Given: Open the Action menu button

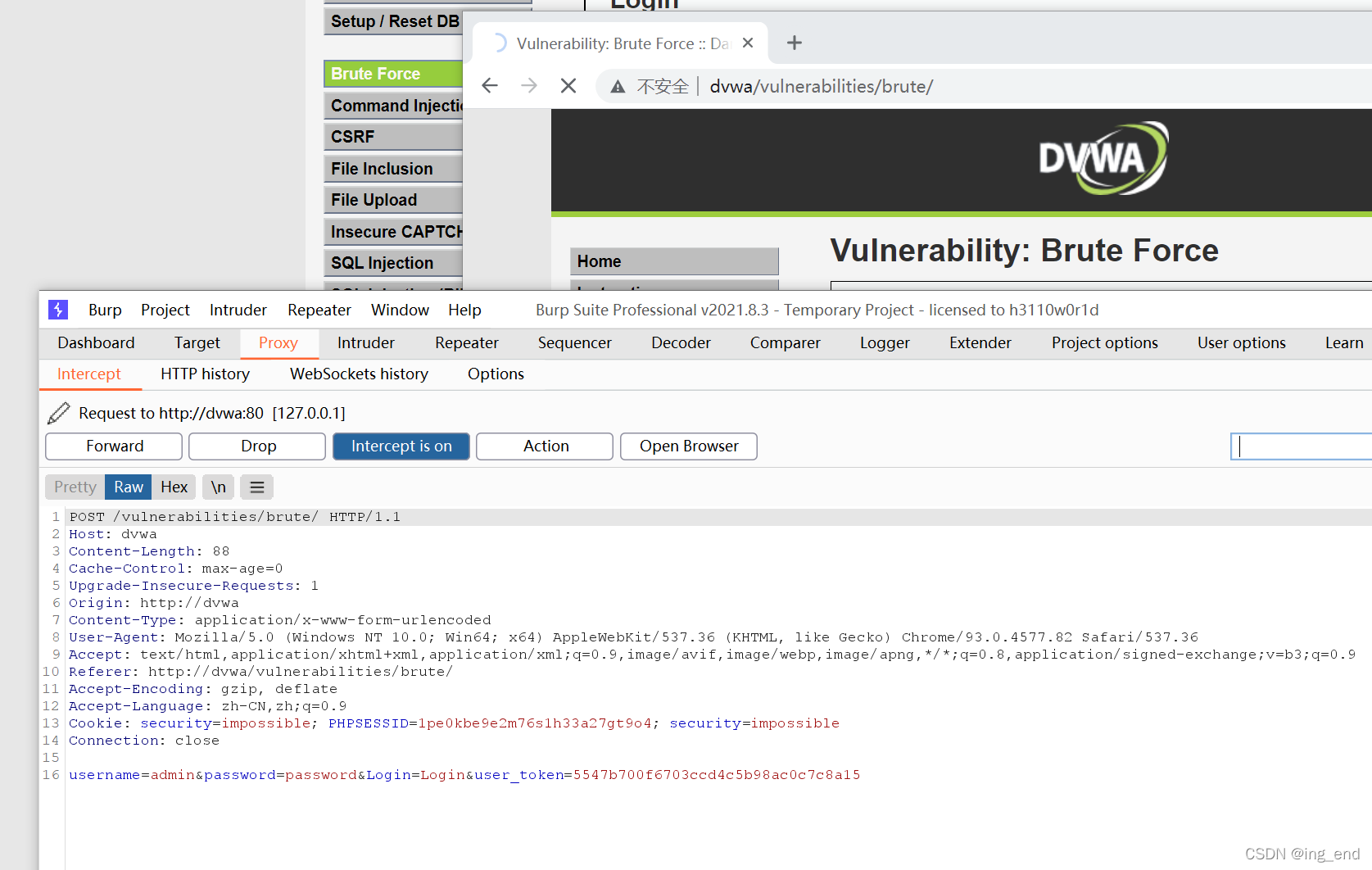Looking at the screenshot, I should 546,446.
